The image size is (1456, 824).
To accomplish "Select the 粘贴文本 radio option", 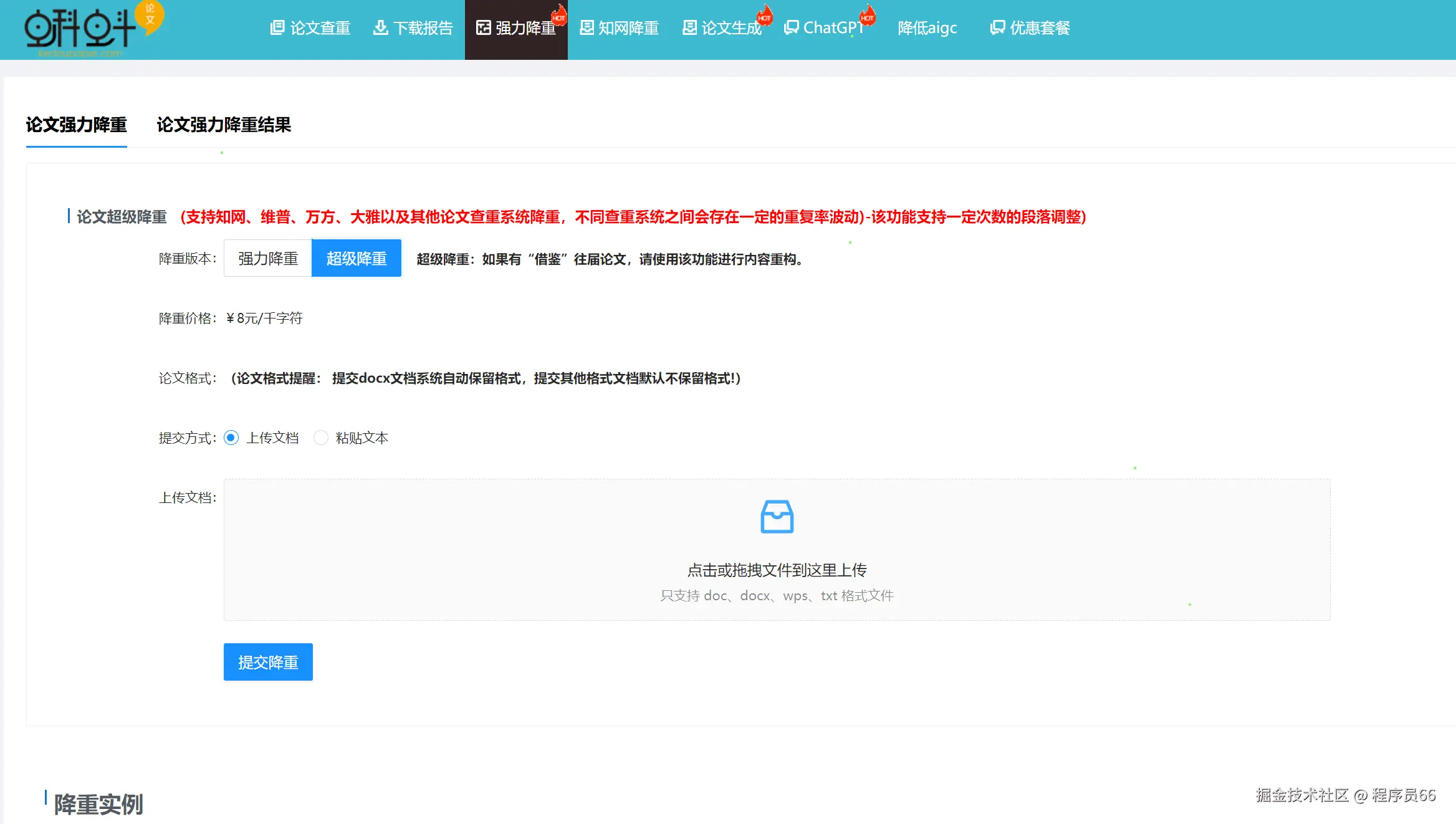I will coord(321,438).
